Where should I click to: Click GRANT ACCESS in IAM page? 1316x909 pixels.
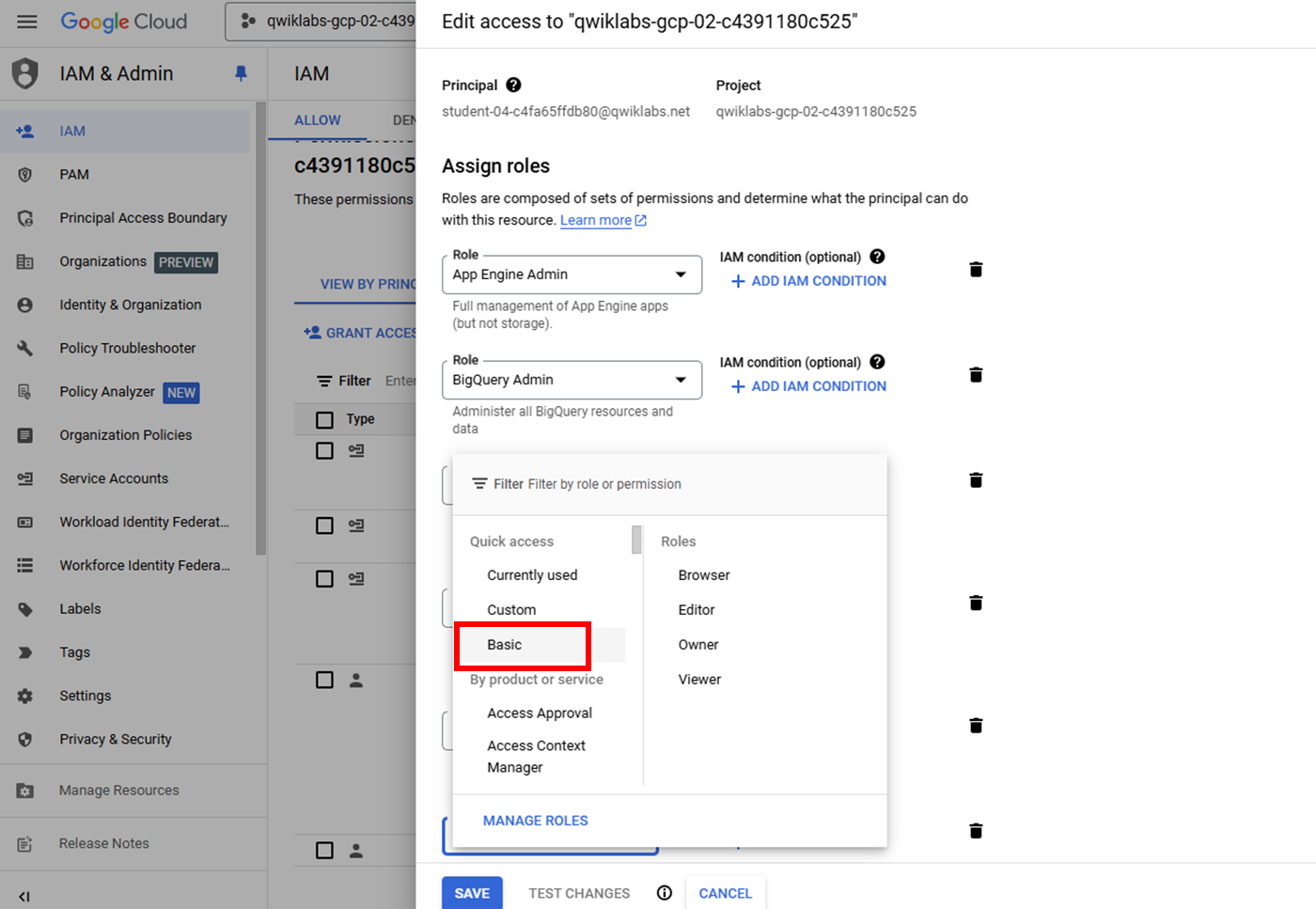point(360,333)
